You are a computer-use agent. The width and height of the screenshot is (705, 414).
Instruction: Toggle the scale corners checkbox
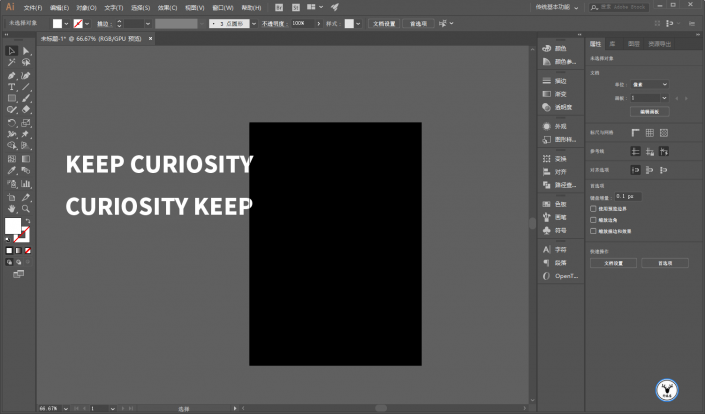coord(593,220)
